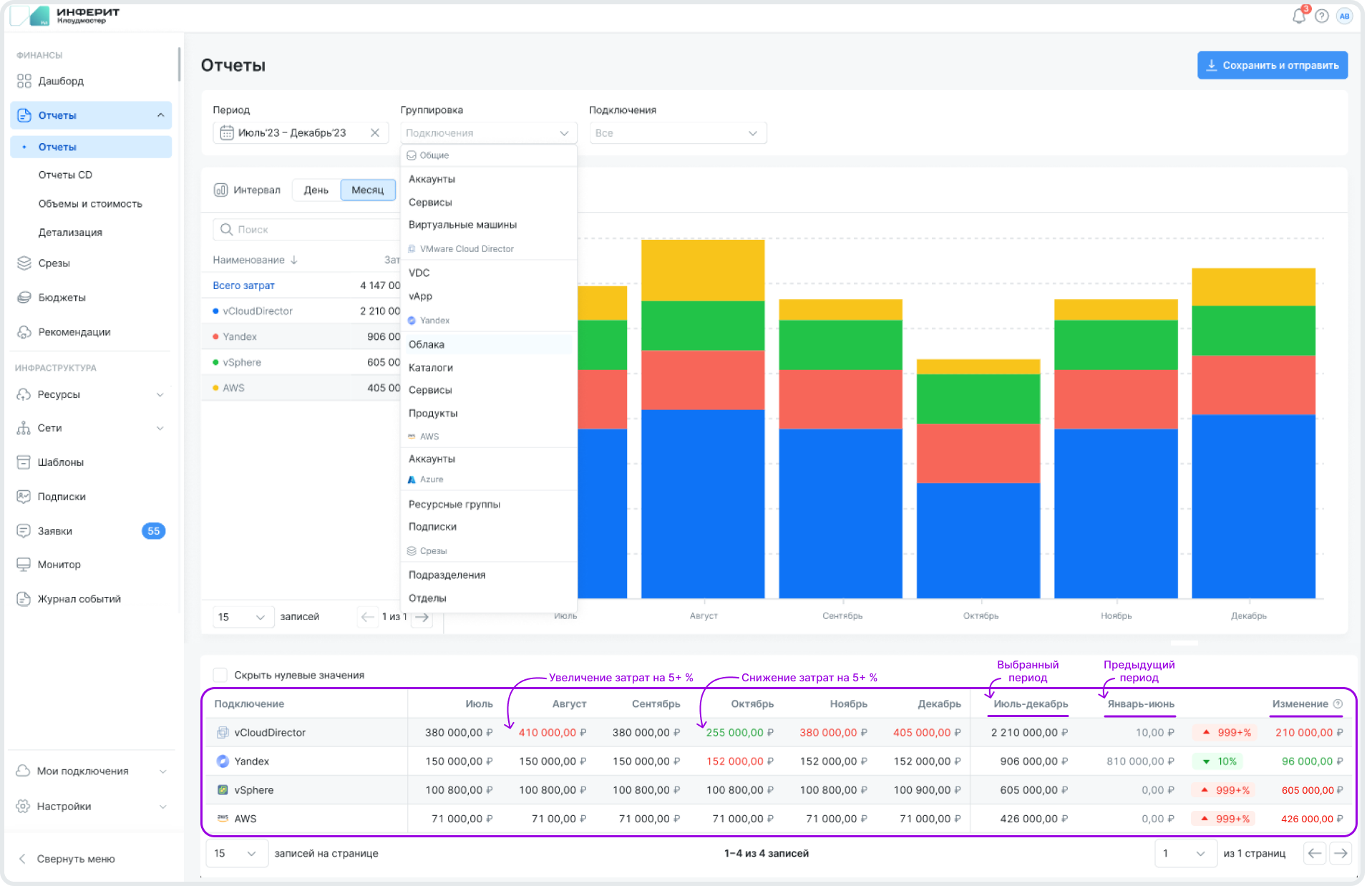
Task: Open the Подключения filter dropdown set to Все
Action: click(677, 133)
